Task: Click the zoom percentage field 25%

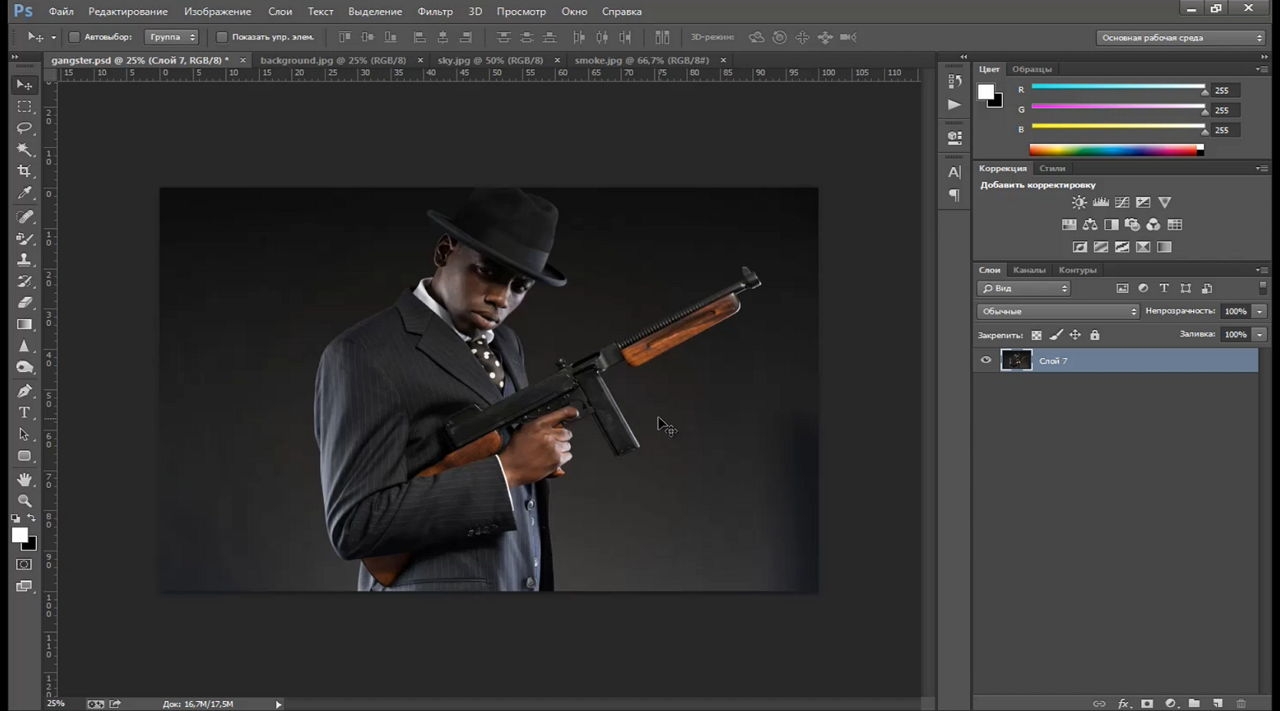Action: pos(55,704)
